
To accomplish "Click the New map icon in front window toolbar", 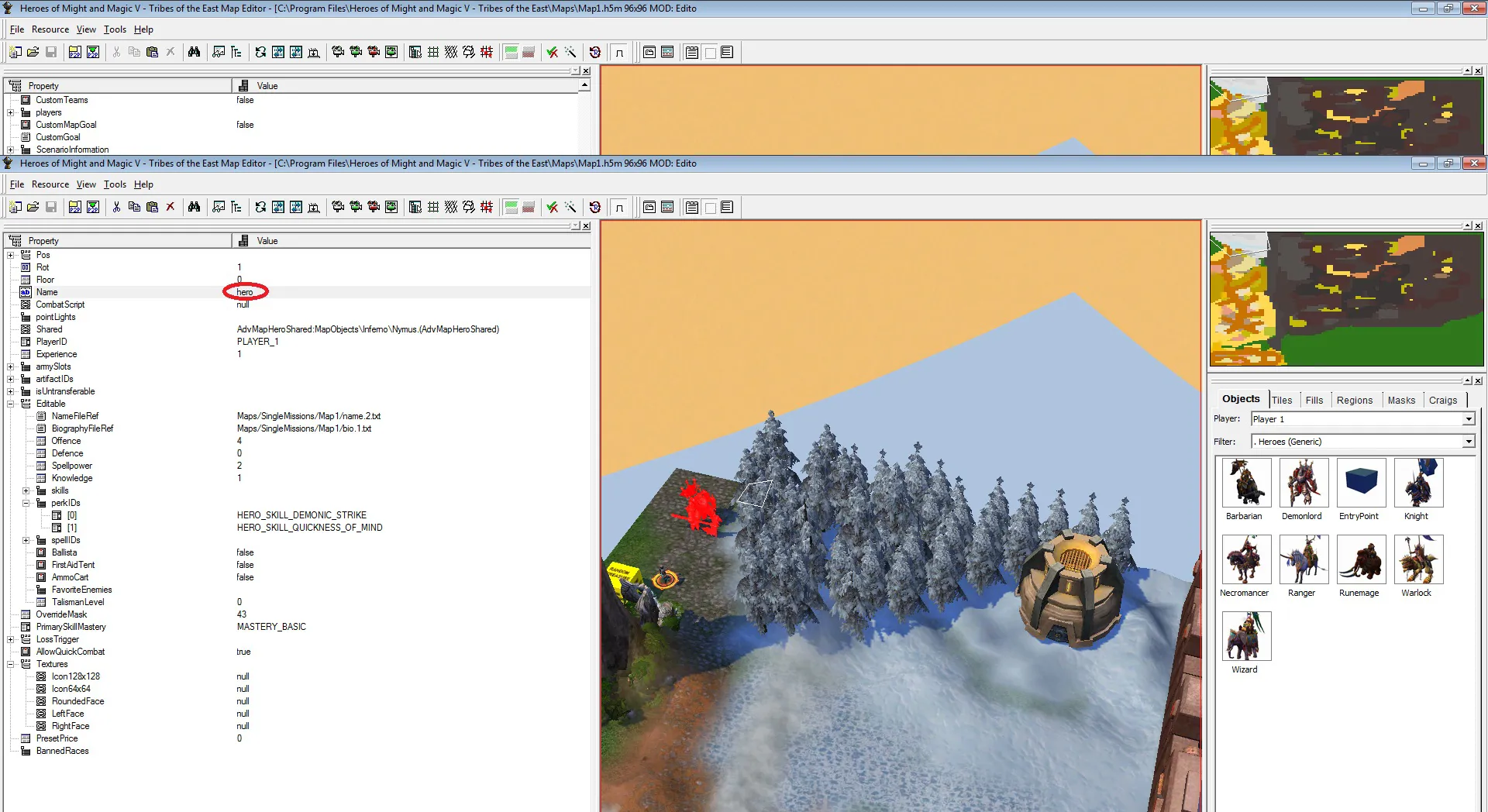I will click(x=15, y=207).
